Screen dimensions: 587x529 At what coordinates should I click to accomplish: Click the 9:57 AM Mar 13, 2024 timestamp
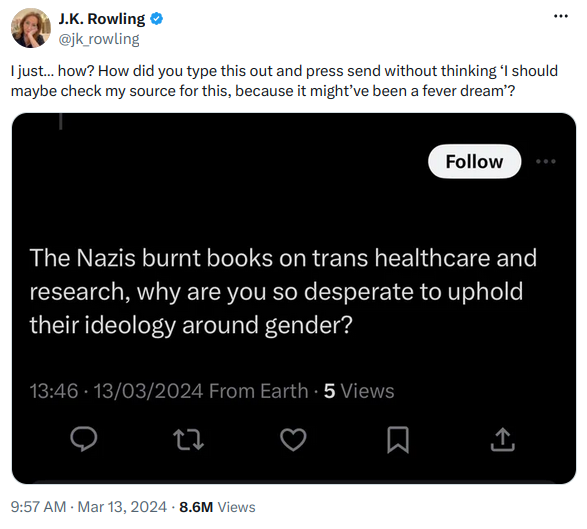(89, 507)
